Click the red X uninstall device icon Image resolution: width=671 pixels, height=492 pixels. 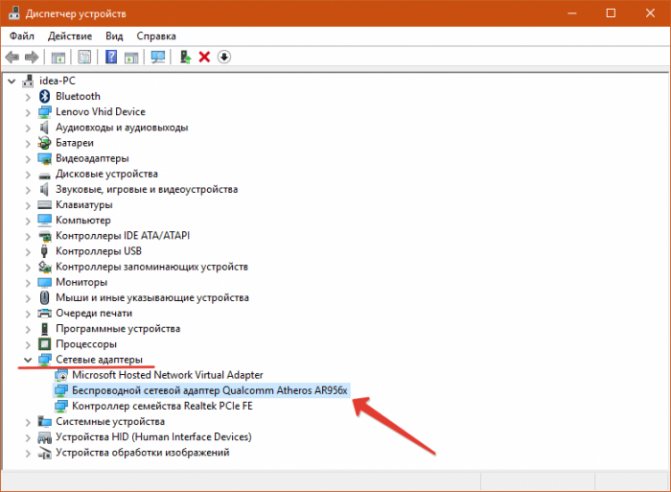click(205, 57)
